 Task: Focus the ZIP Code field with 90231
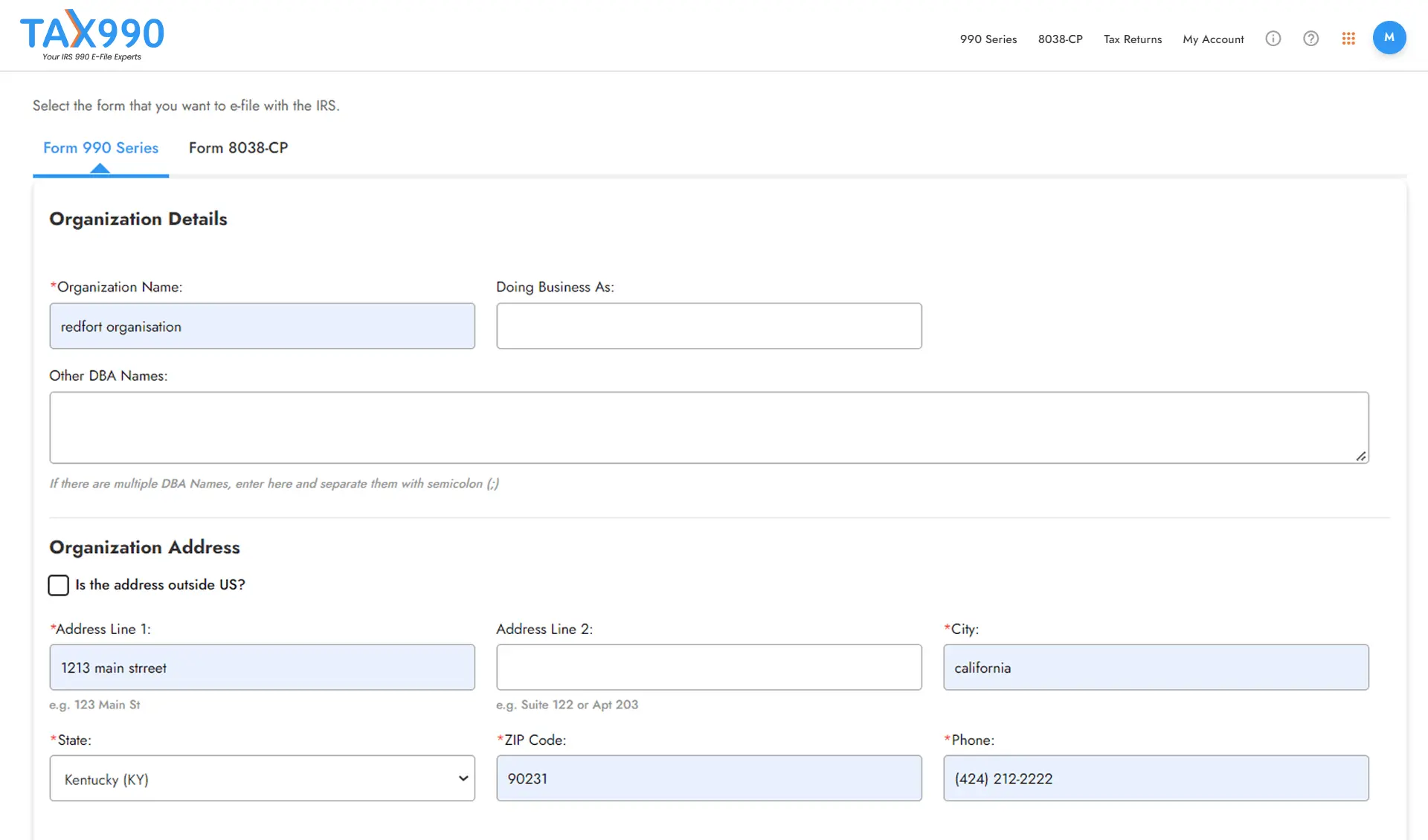pos(709,778)
